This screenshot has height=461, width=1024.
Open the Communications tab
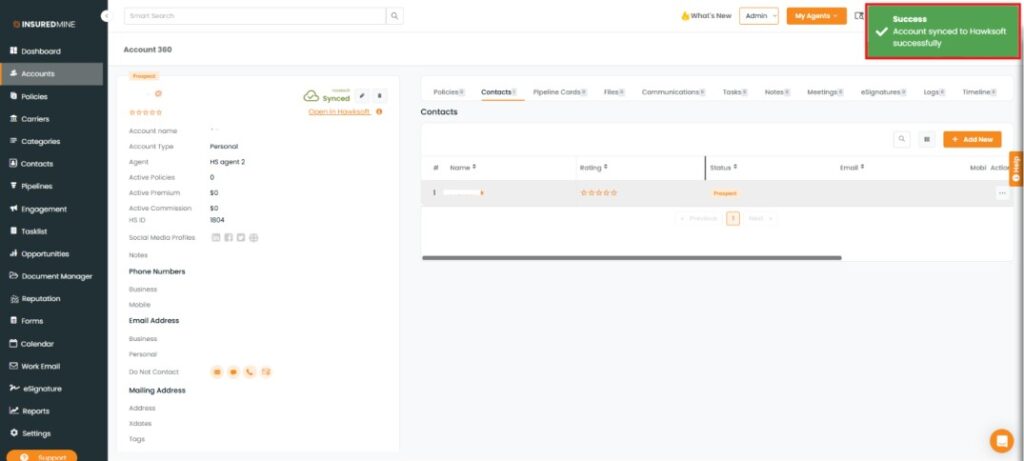[673, 92]
